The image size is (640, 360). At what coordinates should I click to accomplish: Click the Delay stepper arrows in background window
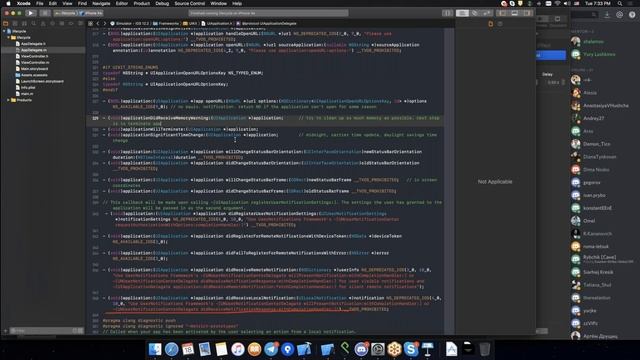[564, 82]
